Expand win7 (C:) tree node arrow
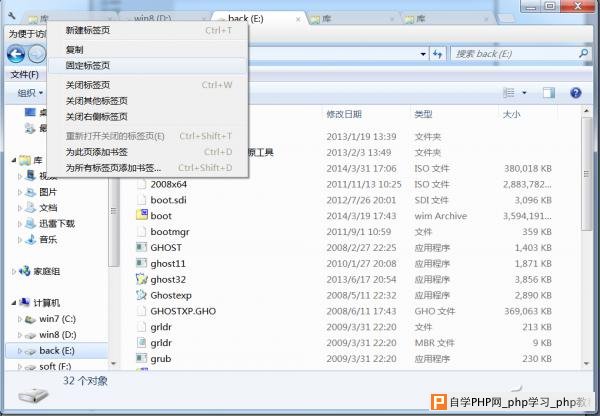 [20, 319]
